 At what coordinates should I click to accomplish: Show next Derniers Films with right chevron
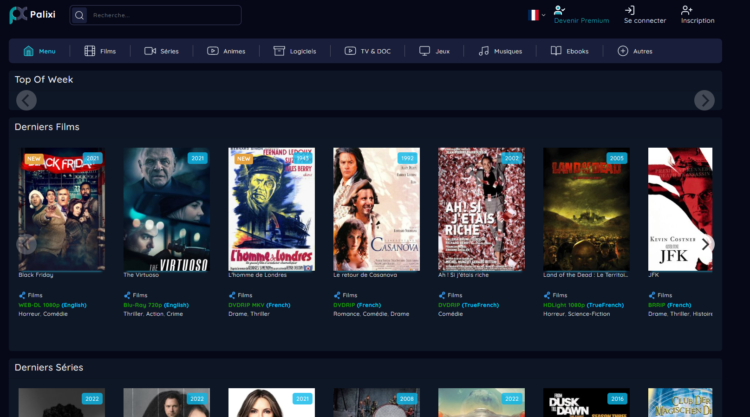[705, 244]
